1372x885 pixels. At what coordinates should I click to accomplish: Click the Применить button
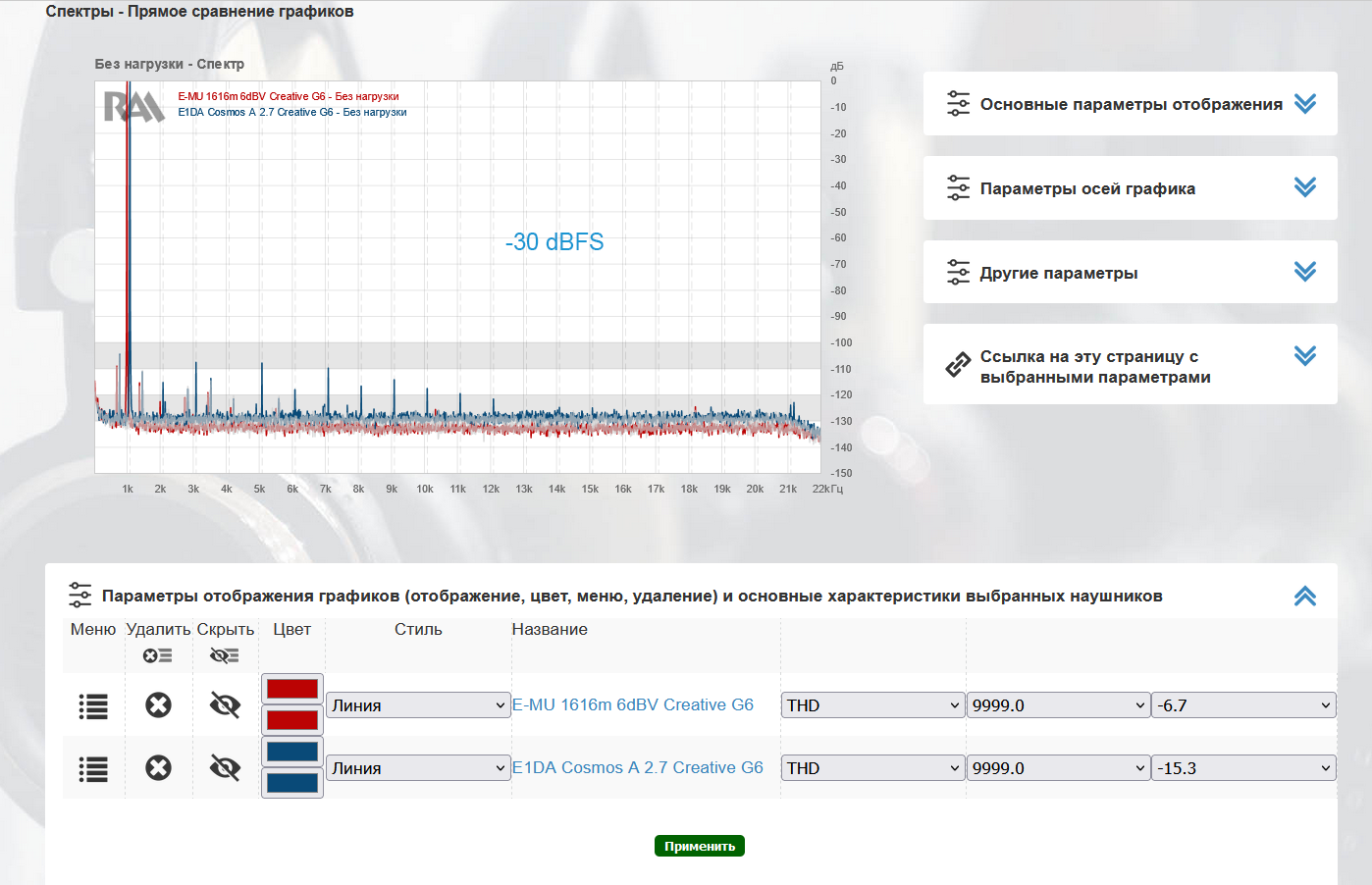(x=700, y=846)
